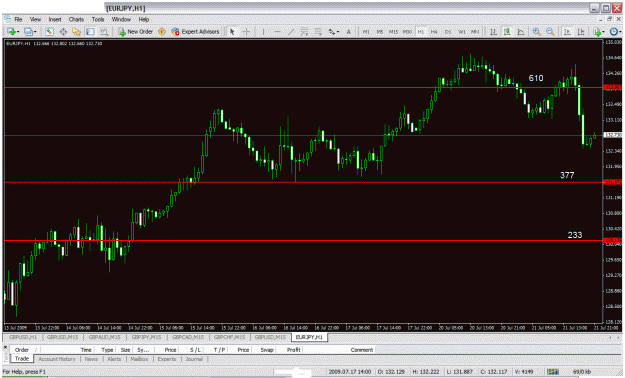Open the Window menu
The height and width of the screenshot is (378, 625).
click(x=121, y=19)
